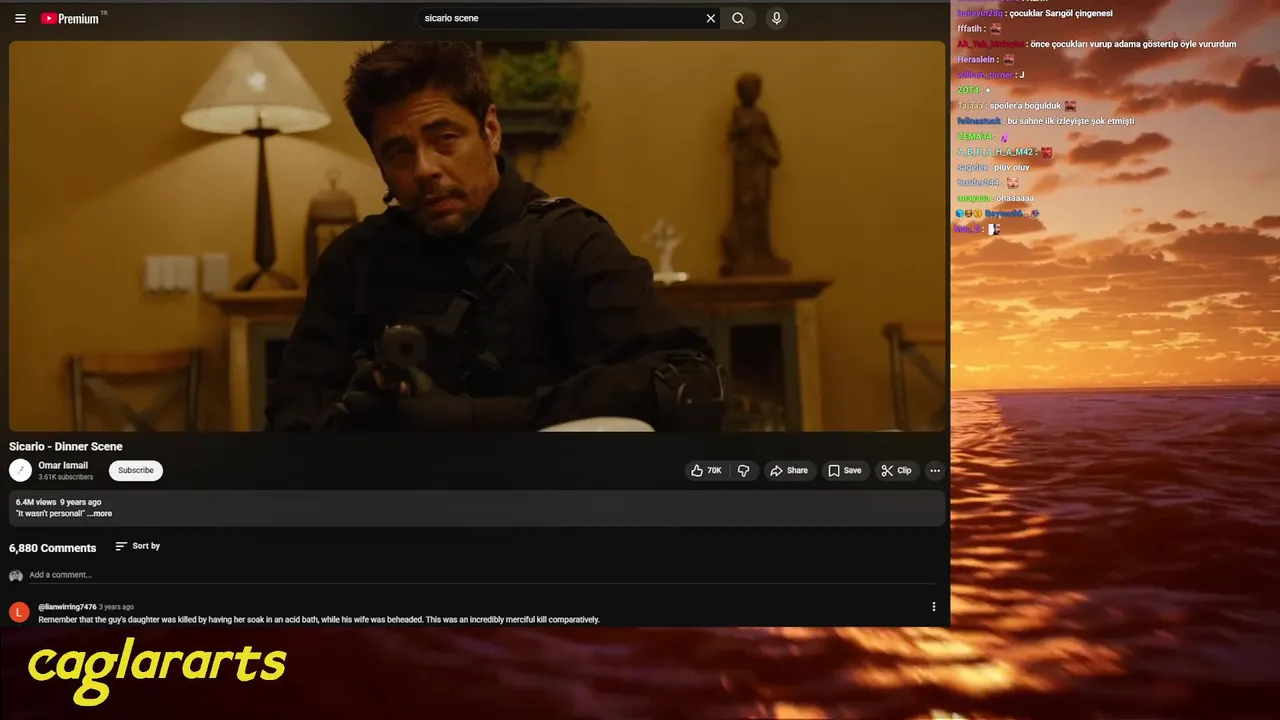
Task: Click chat username 'Heraslein'
Action: click(x=976, y=60)
